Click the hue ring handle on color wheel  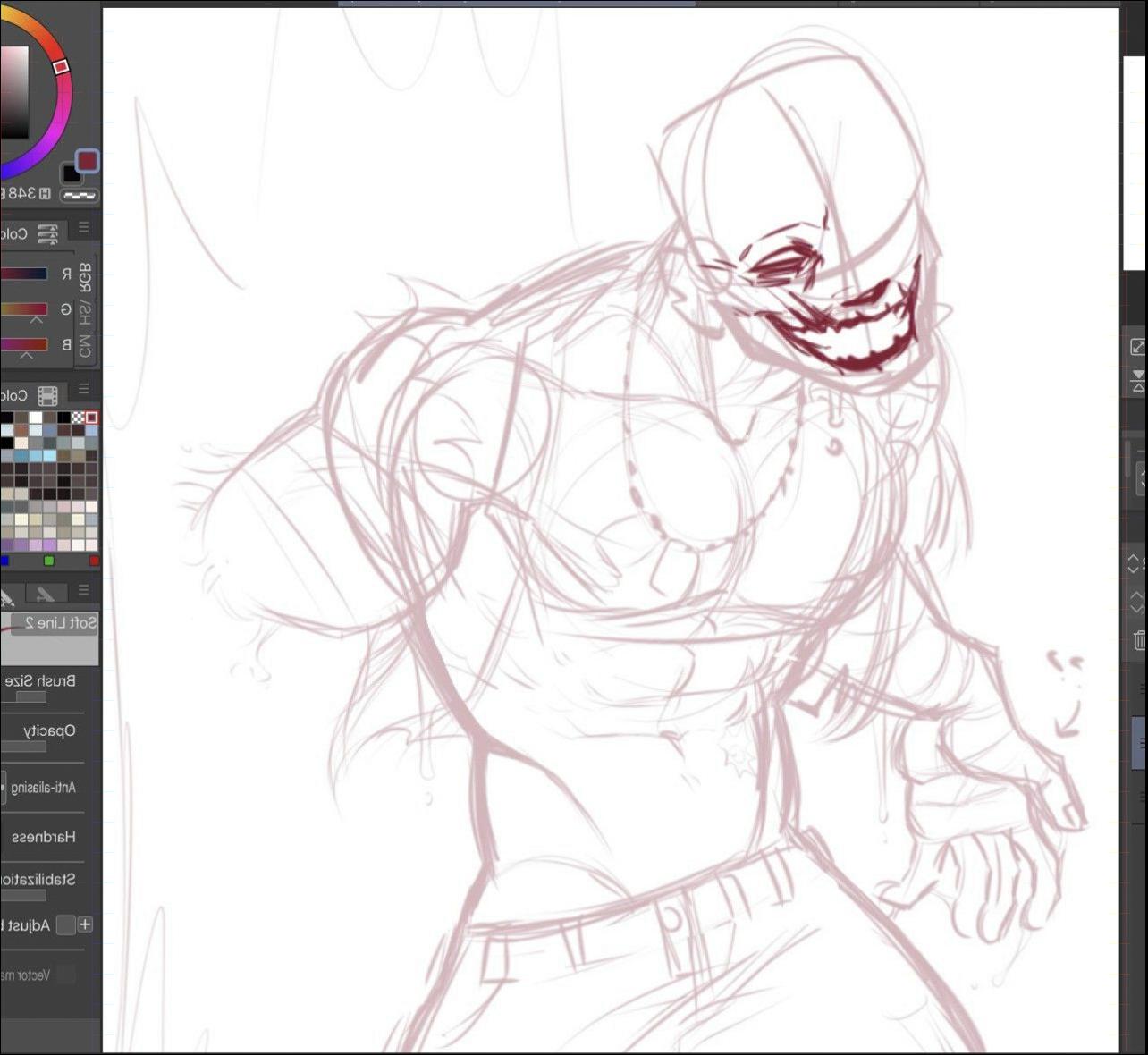coord(61,67)
